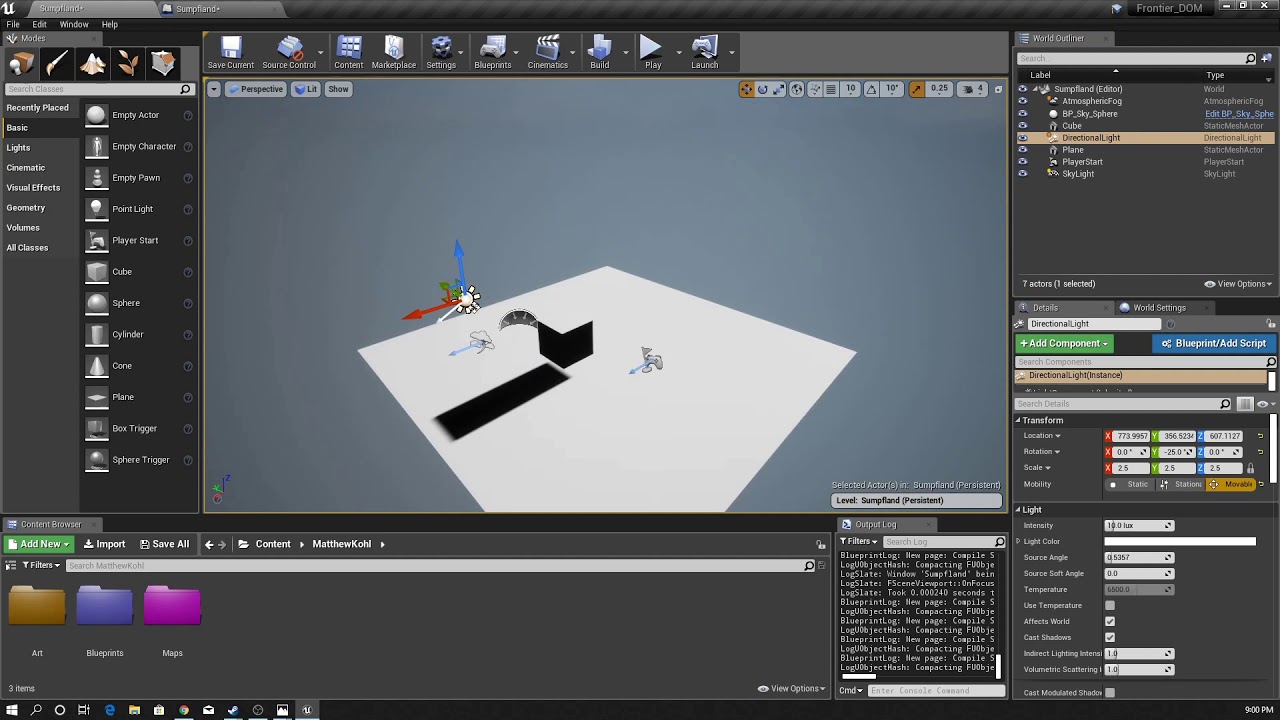Select the translate gizmo viewport icon
This screenshot has width=1280, height=720.
(746, 89)
